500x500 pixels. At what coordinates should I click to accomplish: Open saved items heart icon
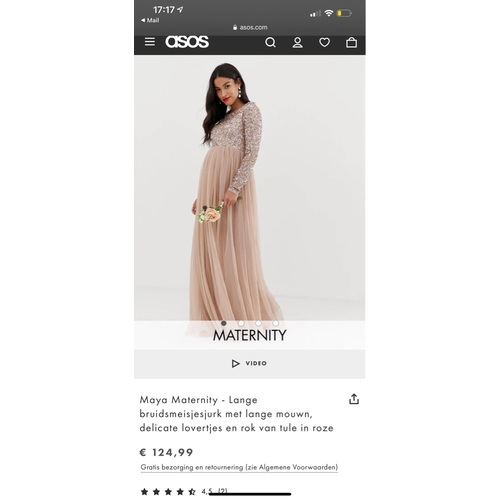tap(324, 42)
